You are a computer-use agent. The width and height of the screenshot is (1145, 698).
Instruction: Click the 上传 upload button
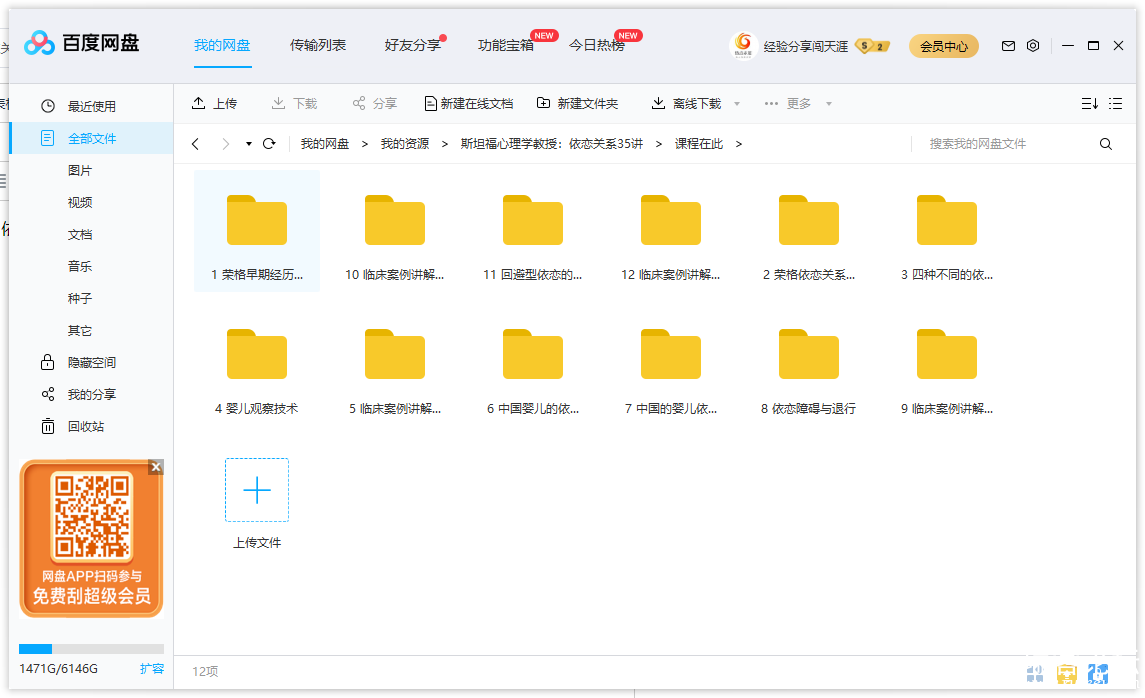pos(214,104)
